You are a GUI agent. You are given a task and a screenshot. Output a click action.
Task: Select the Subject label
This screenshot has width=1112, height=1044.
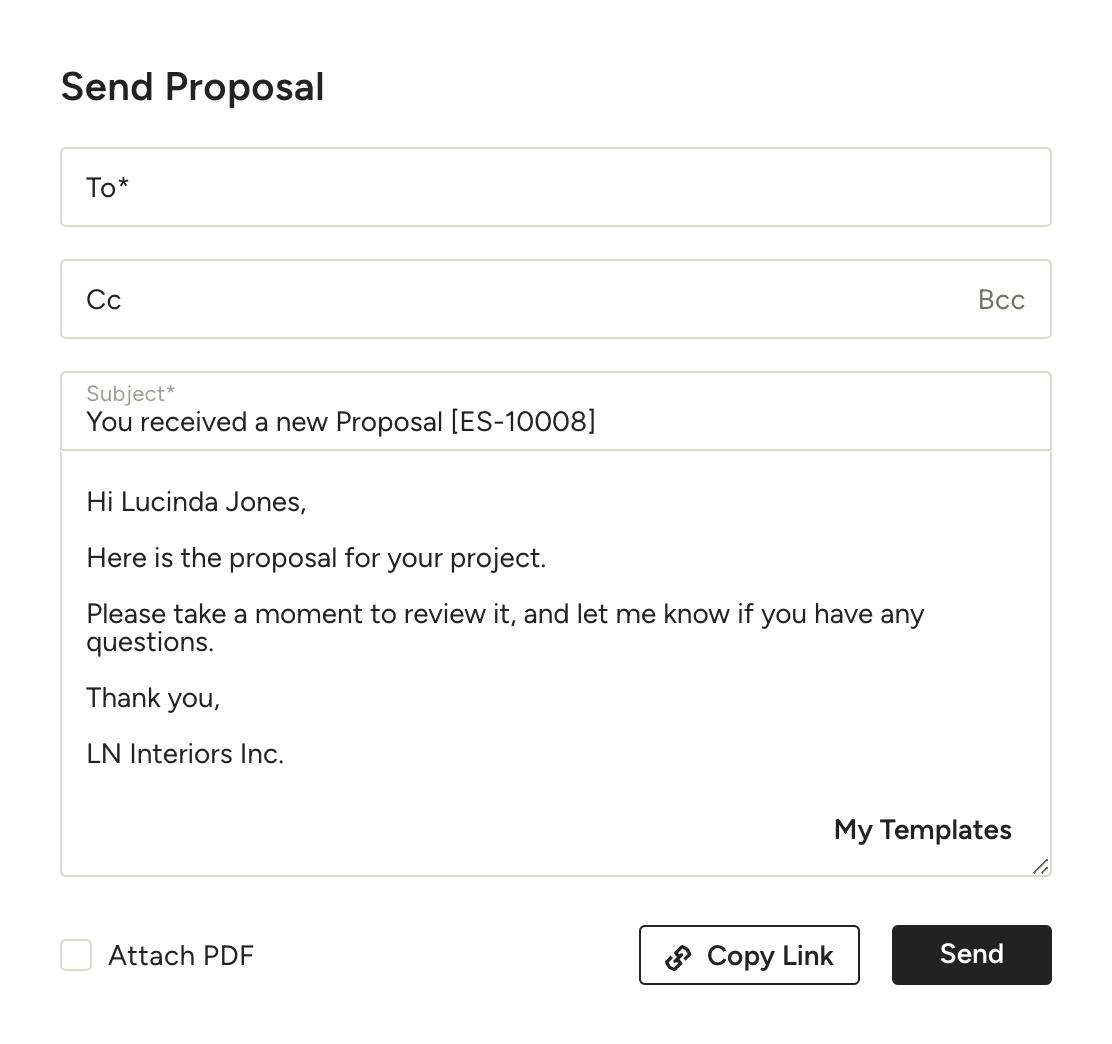point(129,394)
